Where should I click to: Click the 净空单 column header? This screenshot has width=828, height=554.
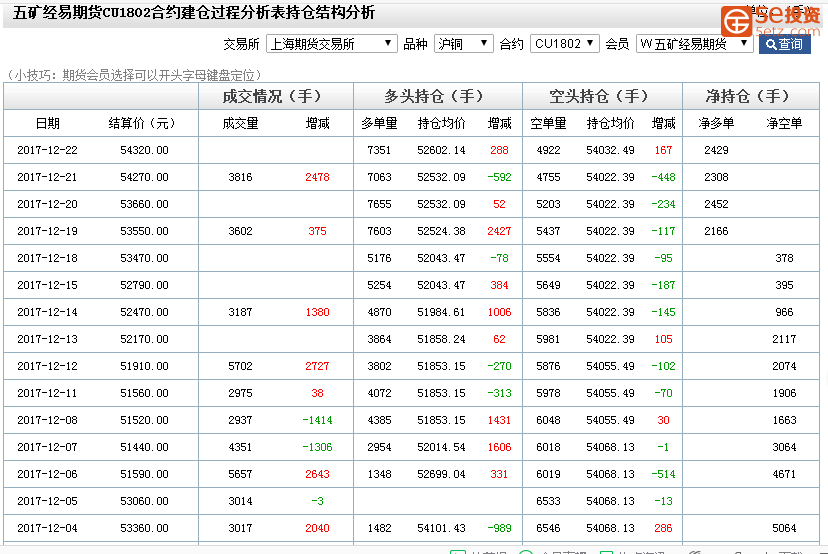pos(784,124)
